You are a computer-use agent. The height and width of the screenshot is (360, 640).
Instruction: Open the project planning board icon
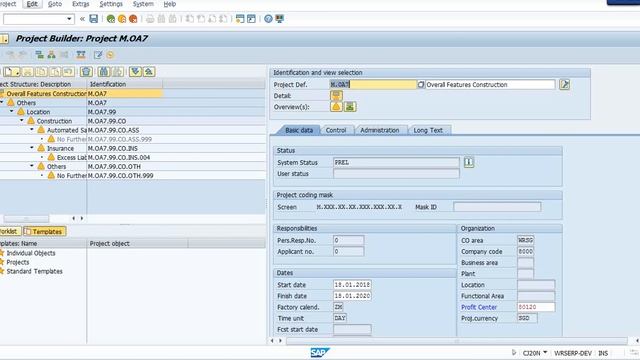coord(81,55)
